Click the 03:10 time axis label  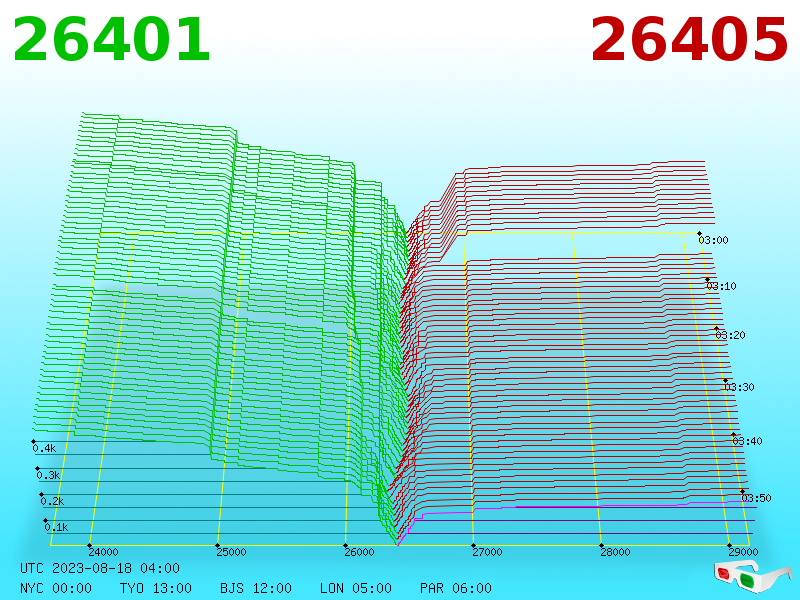tap(722, 286)
